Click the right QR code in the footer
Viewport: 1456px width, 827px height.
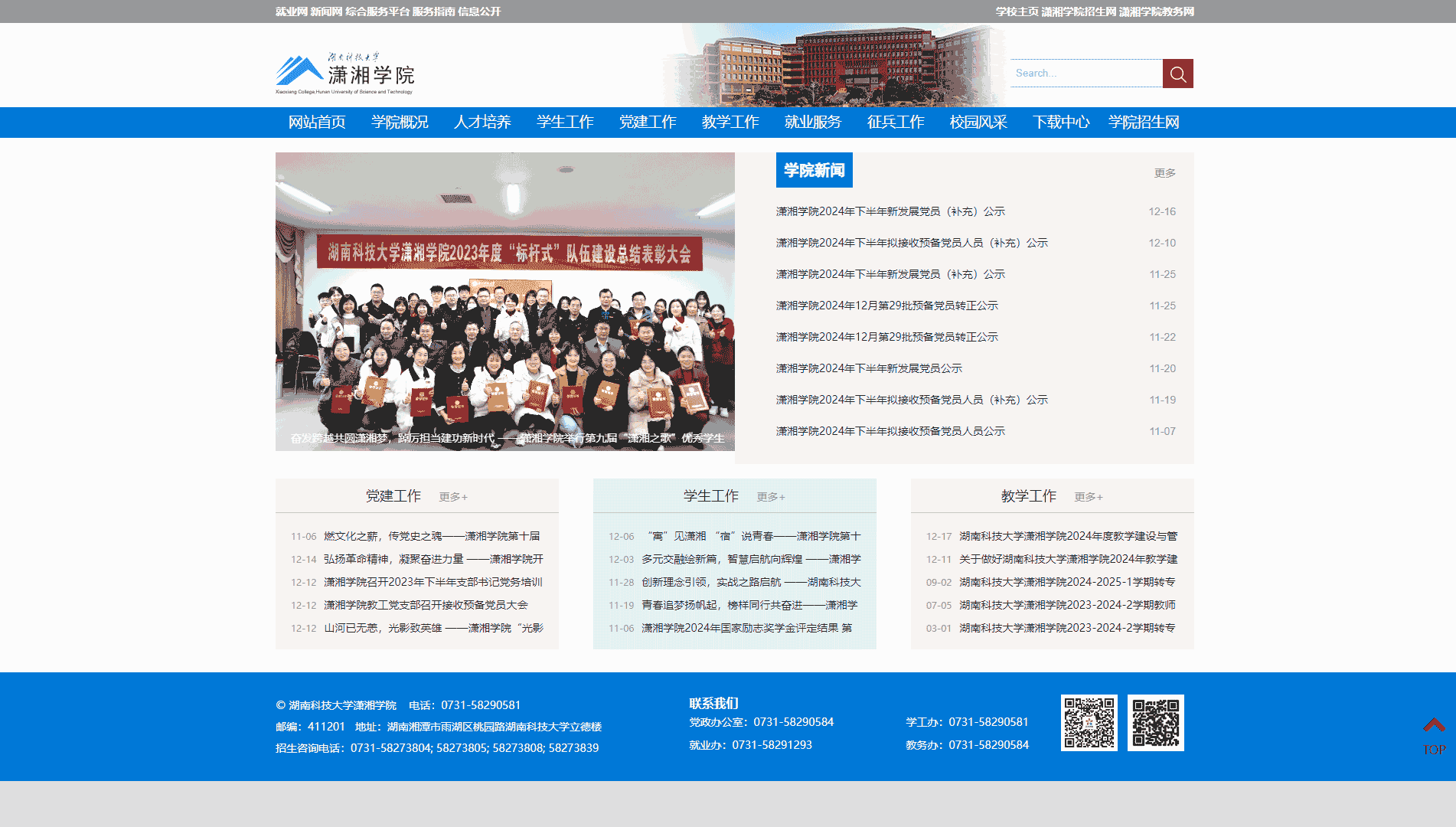1155,723
